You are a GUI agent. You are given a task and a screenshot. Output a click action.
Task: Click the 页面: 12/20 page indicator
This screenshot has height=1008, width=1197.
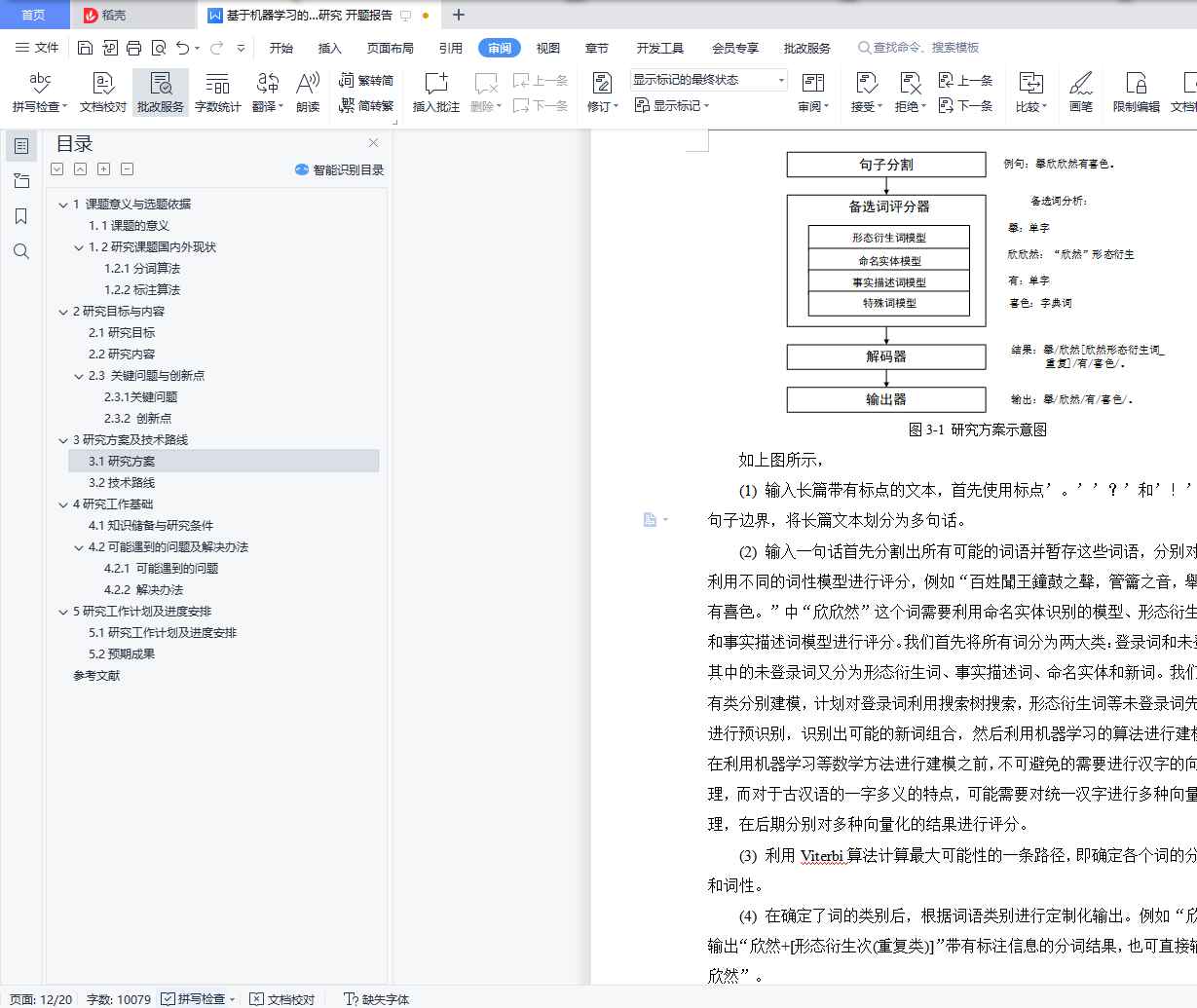40,999
